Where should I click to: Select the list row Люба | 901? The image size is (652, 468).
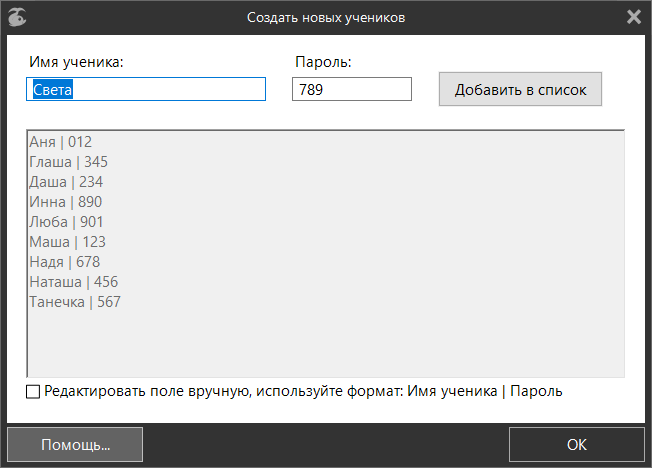(66, 222)
